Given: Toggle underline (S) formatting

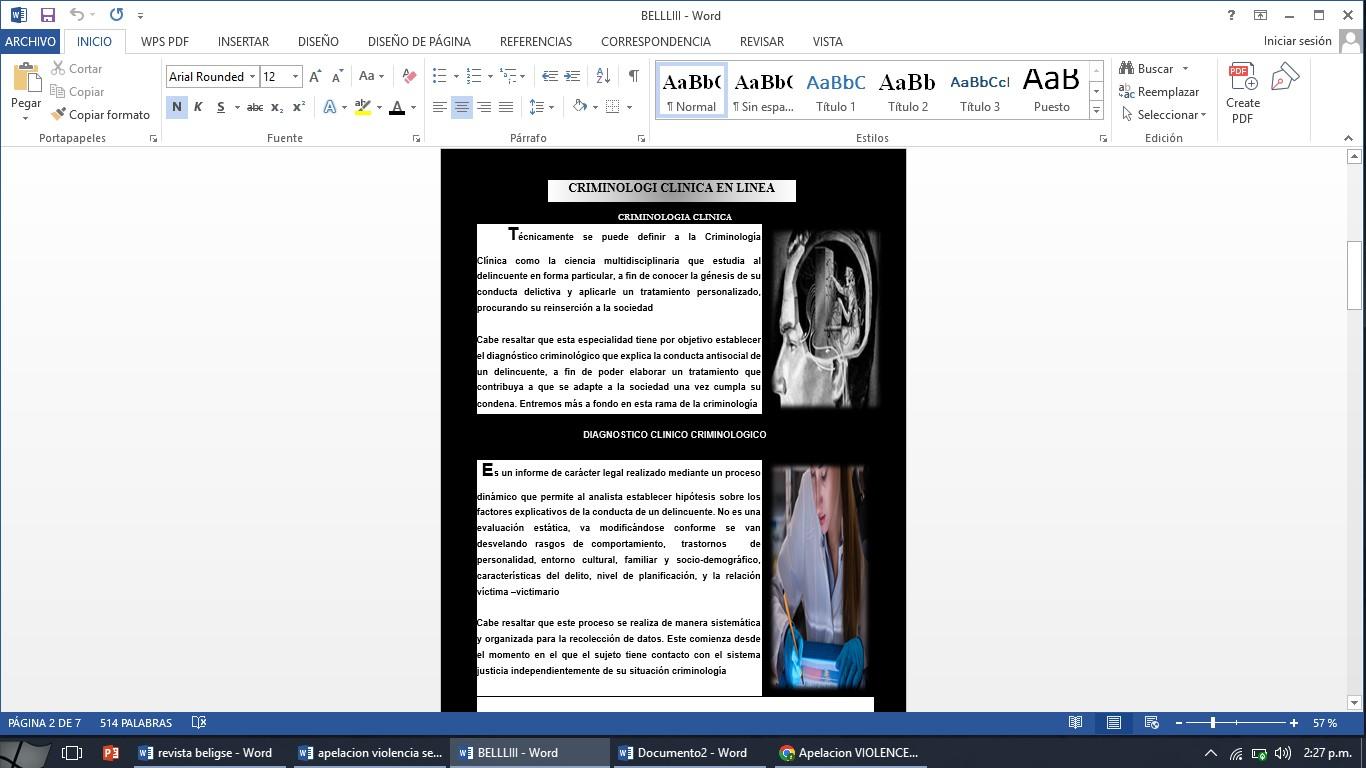Looking at the screenshot, I should (220, 107).
